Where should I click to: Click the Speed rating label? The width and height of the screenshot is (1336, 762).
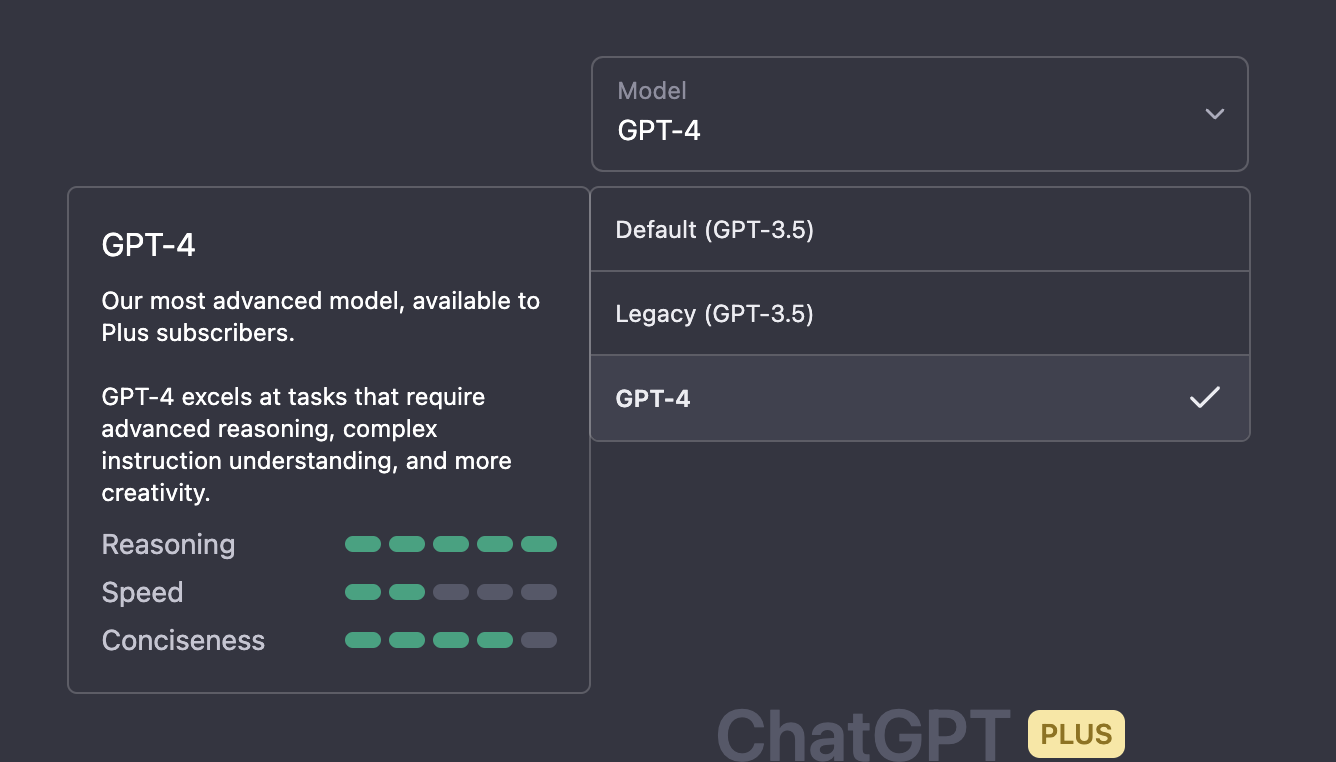click(x=142, y=593)
